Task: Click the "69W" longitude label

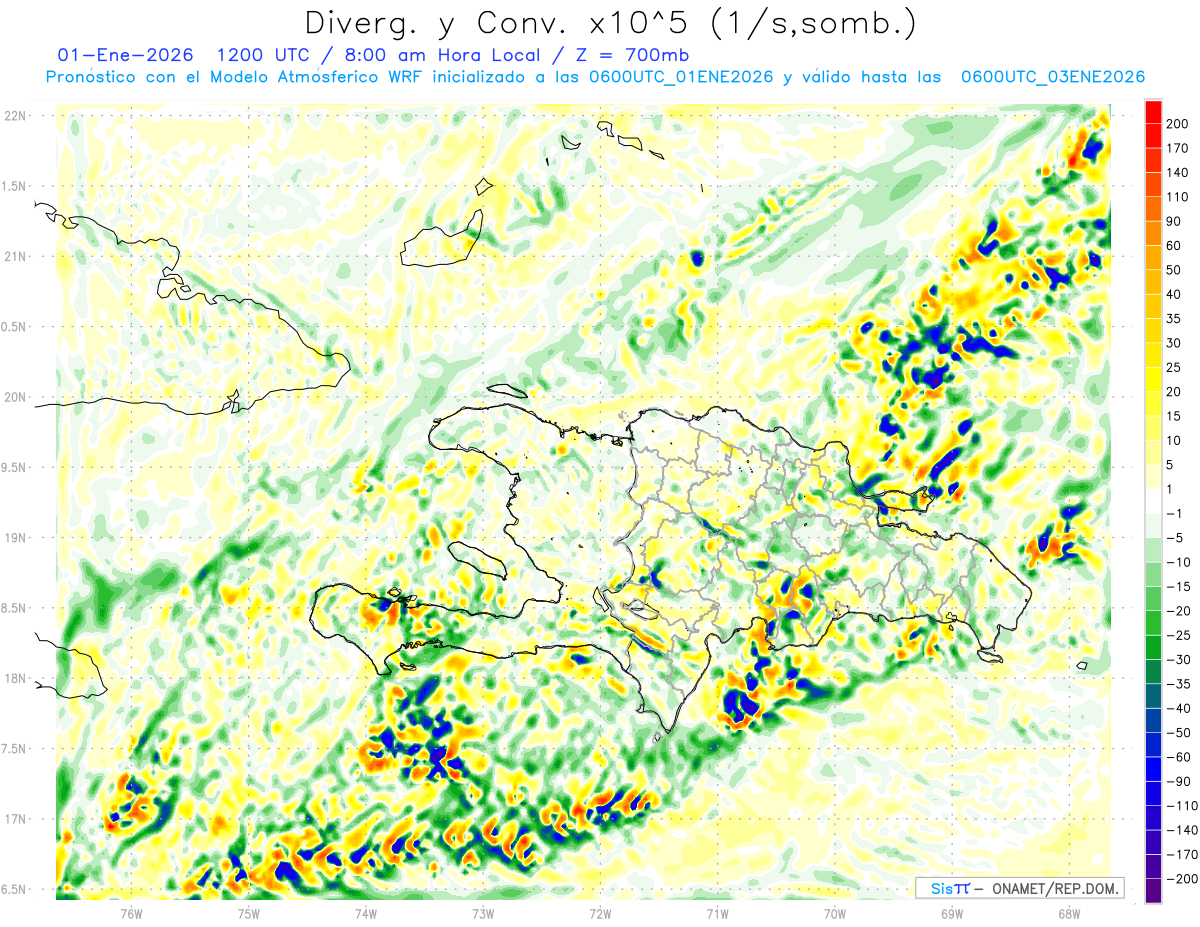Action: pos(952,914)
